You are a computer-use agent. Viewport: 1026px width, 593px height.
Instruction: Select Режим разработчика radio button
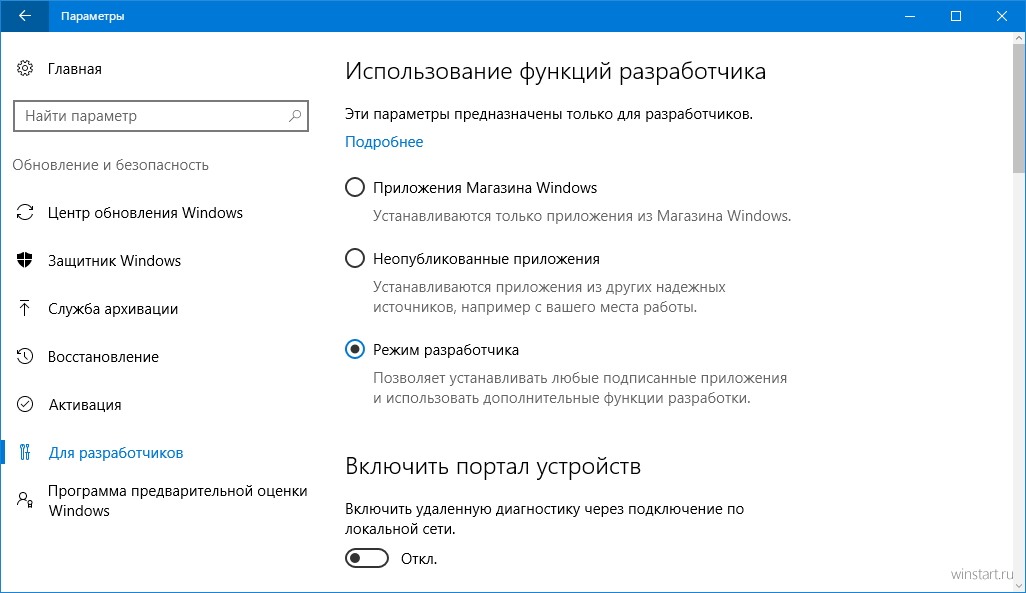pyautogui.click(x=355, y=350)
